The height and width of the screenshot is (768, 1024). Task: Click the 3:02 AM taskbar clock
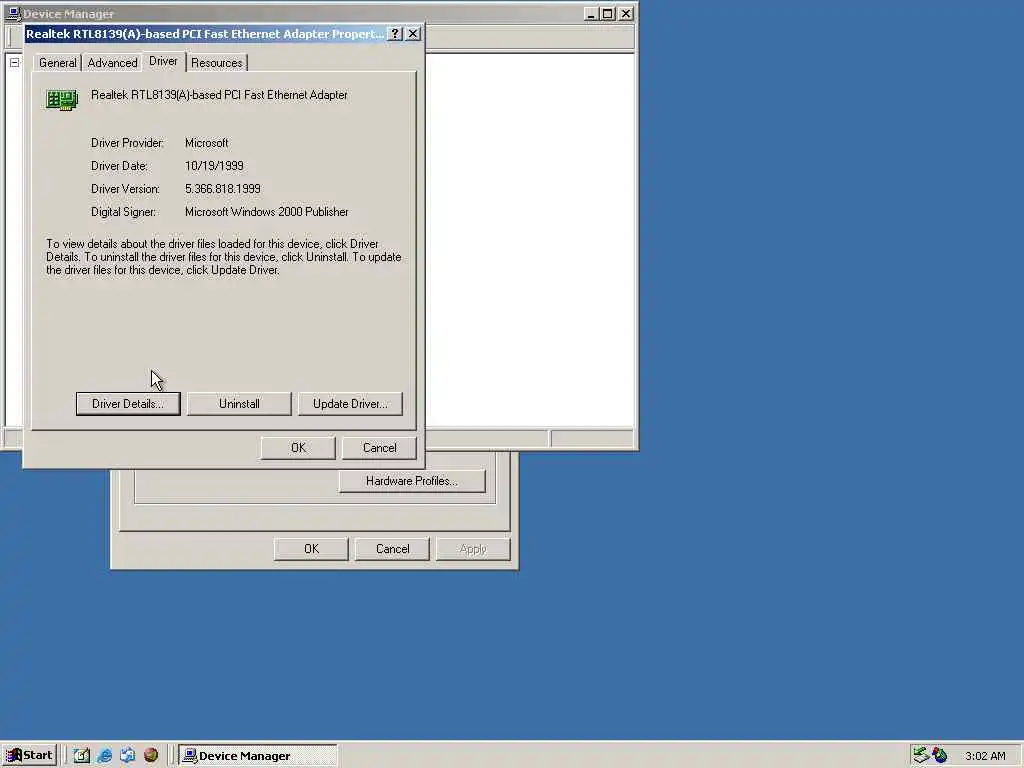(985, 756)
